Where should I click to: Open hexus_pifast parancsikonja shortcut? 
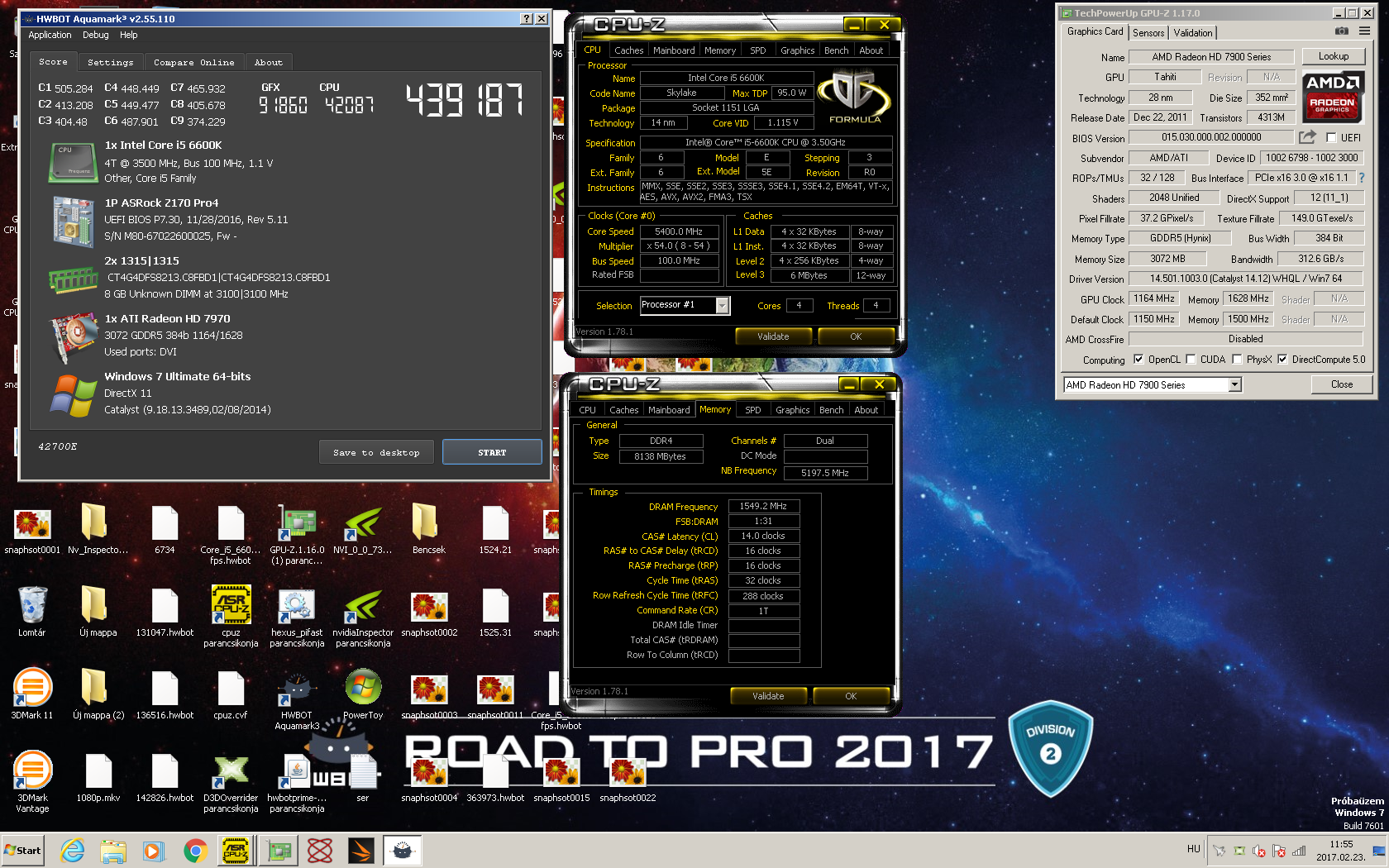[x=297, y=617]
